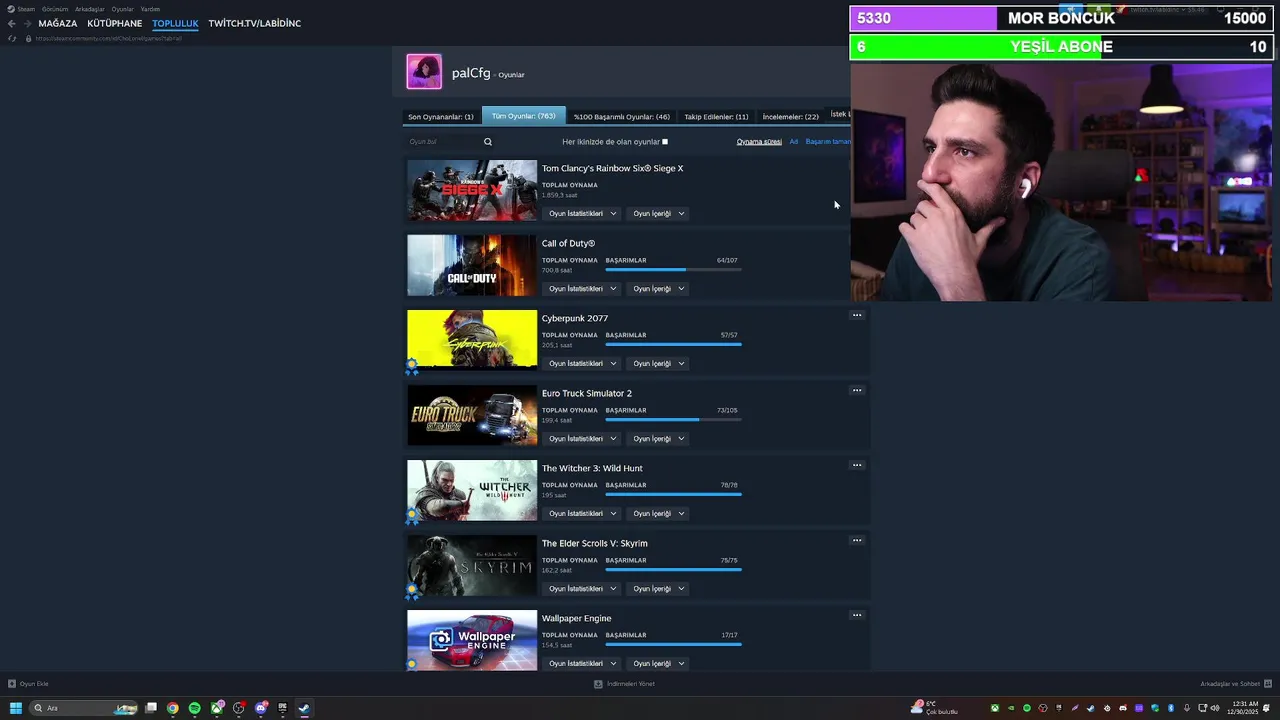The height and width of the screenshot is (720, 1280).
Task: Open more options for Euro Truck Simulator 2
Action: (857, 390)
